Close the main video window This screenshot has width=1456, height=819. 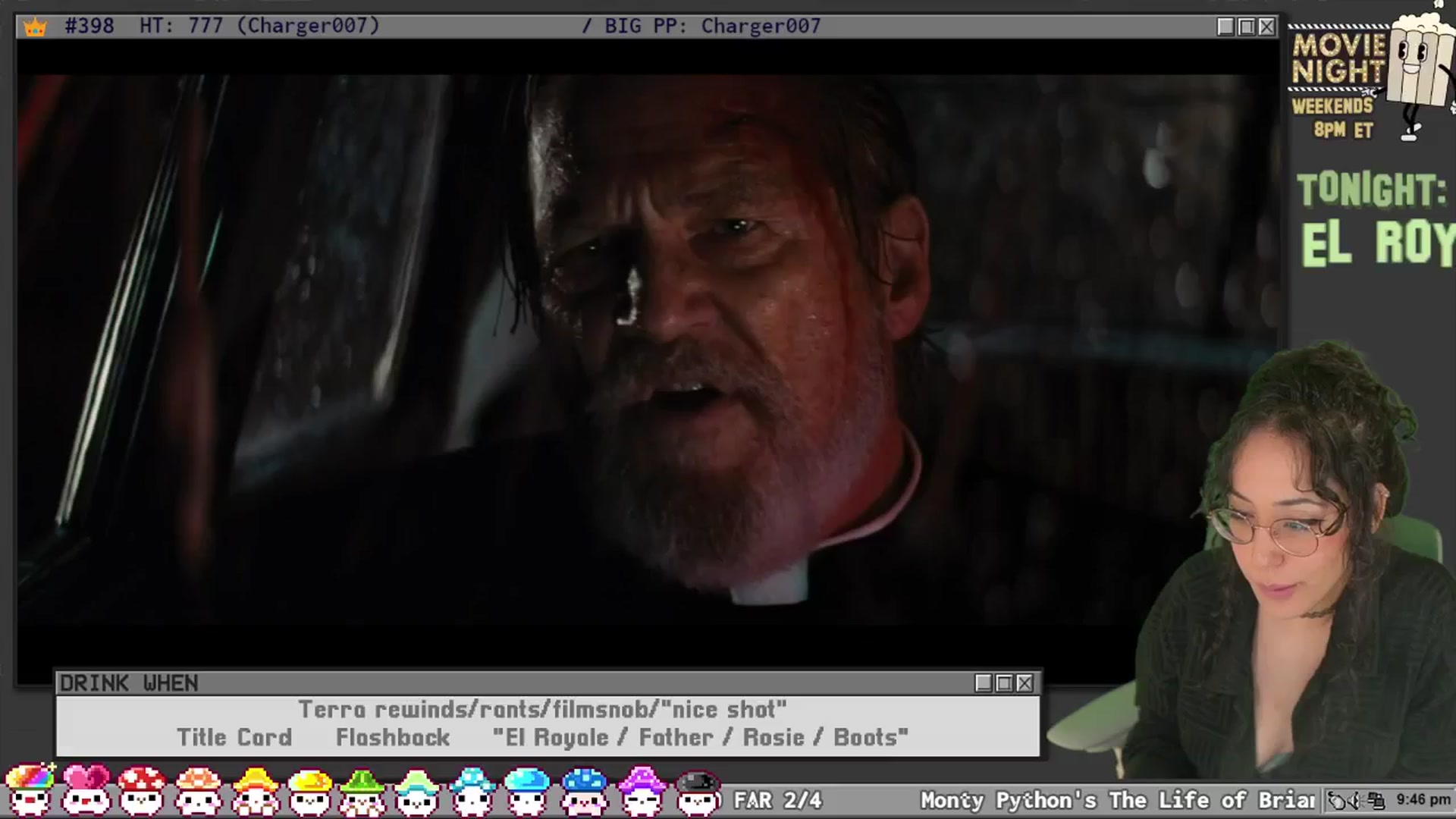(x=1266, y=27)
